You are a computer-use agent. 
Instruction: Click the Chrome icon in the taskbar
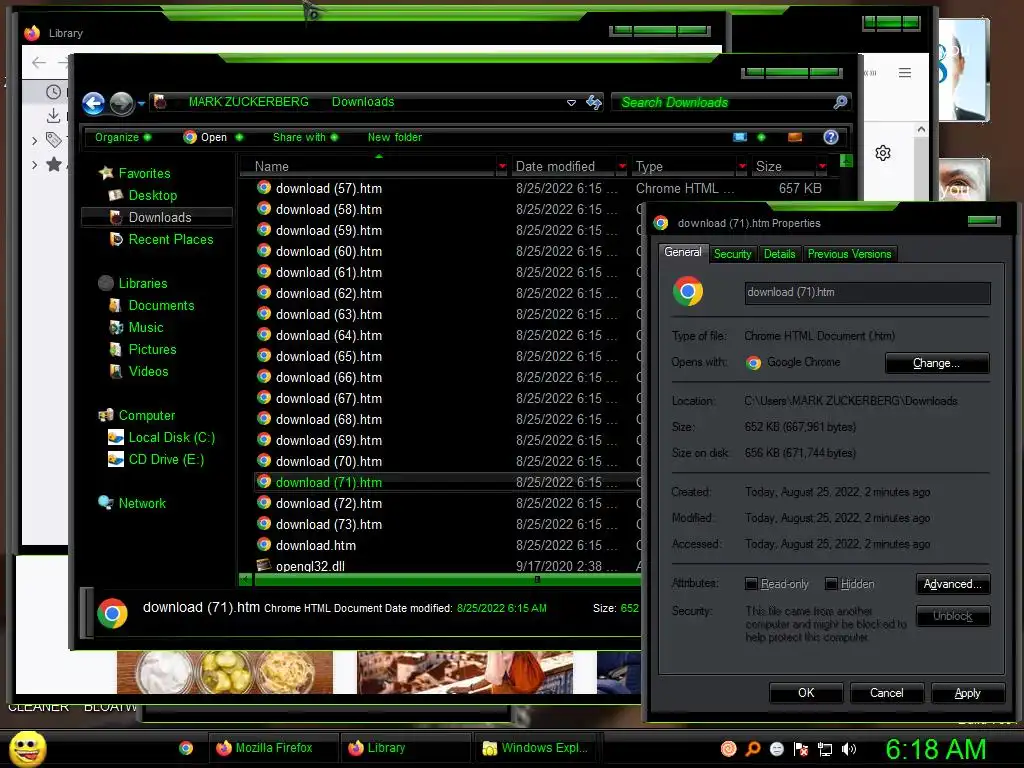pos(186,748)
